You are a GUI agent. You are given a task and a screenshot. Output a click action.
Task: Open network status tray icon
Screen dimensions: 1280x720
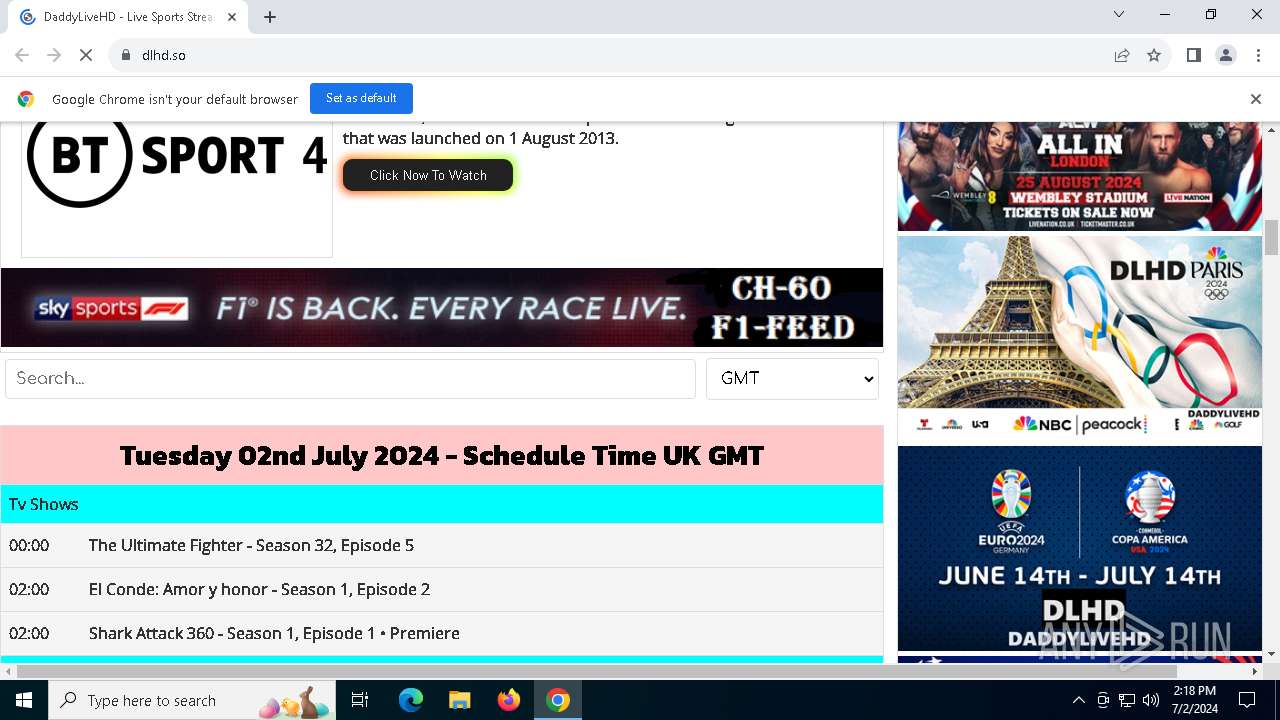1127,700
